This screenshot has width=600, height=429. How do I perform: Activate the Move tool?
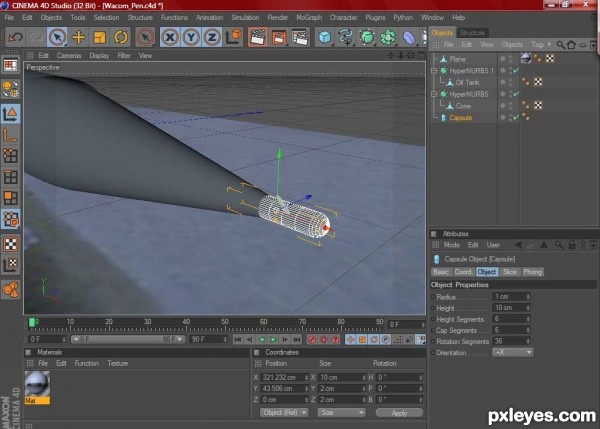click(78, 38)
